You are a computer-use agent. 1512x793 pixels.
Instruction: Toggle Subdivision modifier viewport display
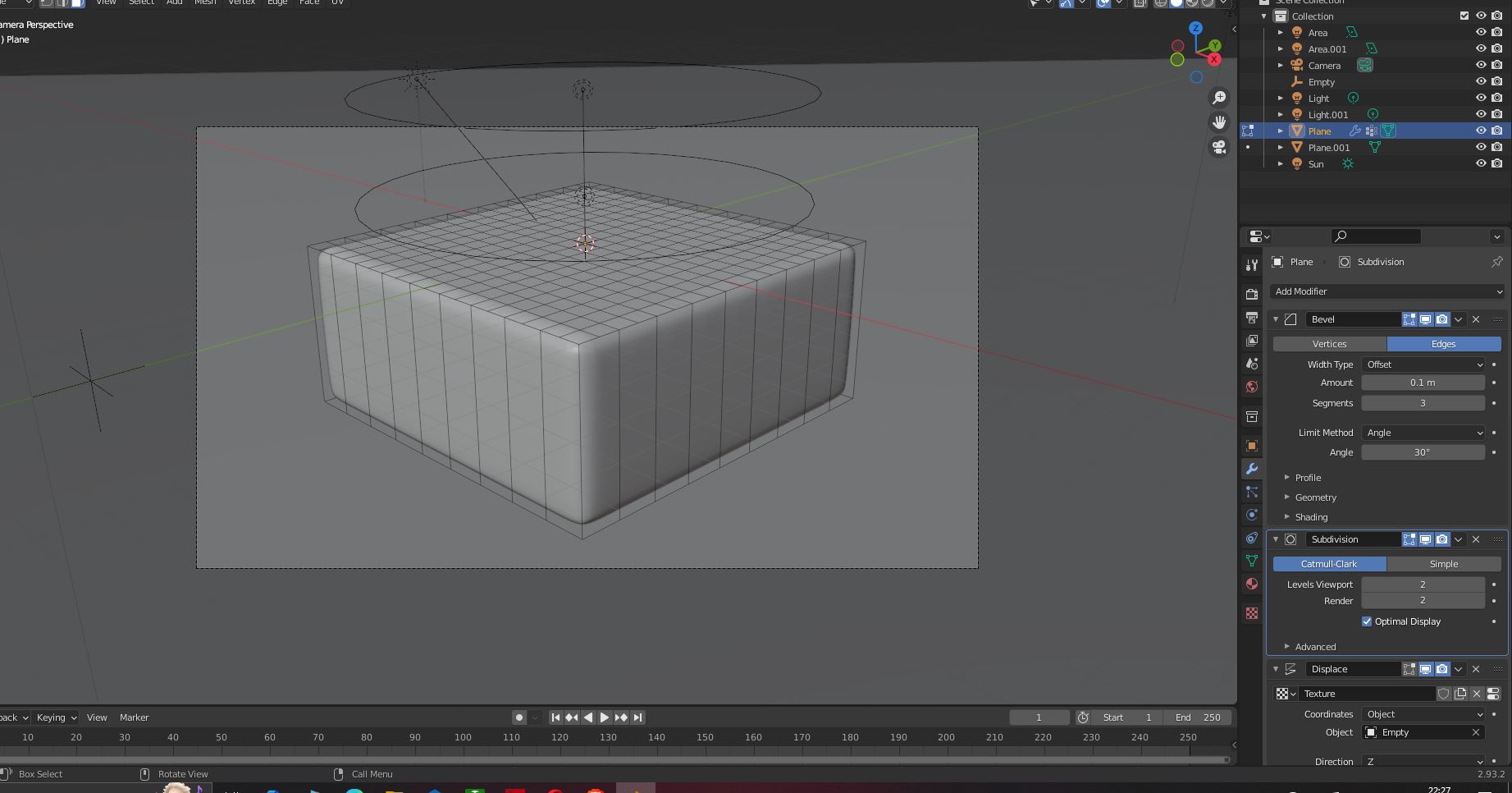[1425, 539]
